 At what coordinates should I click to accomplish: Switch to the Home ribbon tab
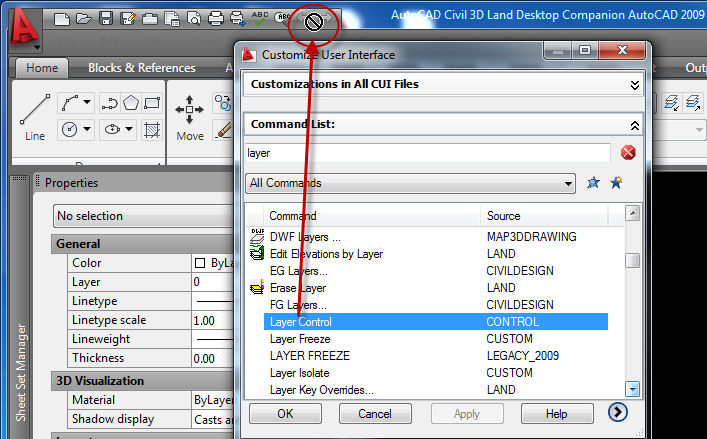pos(42,68)
